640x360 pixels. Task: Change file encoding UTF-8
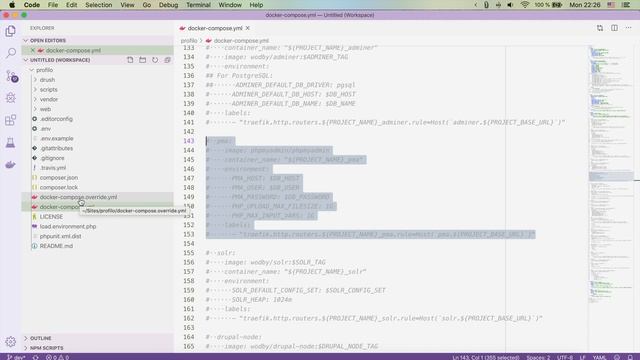[564, 357]
